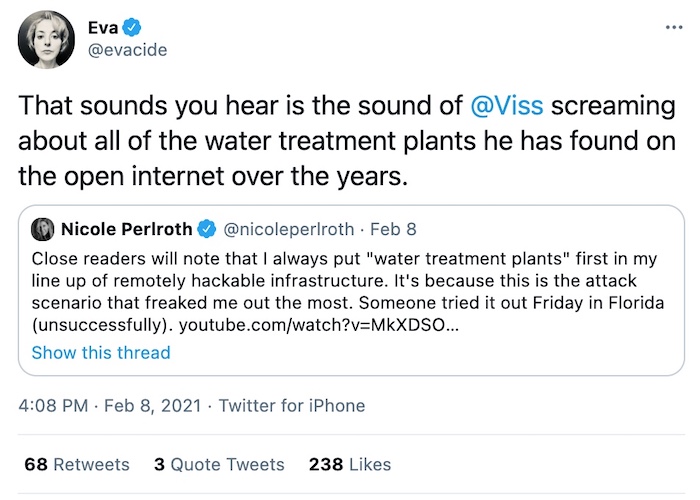The width and height of the screenshot is (700, 500).
Task: View the 3 Quote Tweets list
Action: coord(219,464)
